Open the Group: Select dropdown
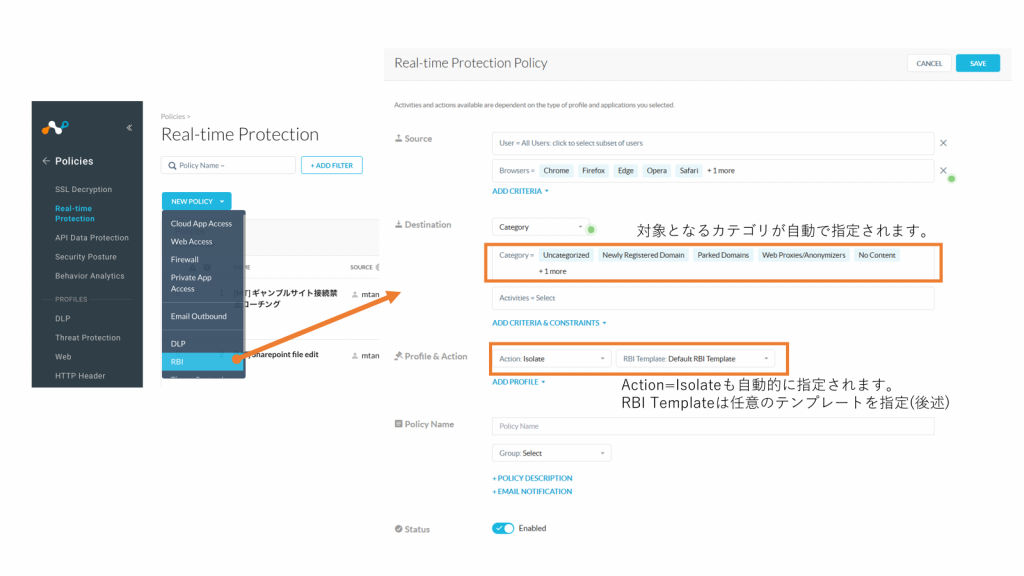The width and height of the screenshot is (1024, 576). [x=551, y=453]
